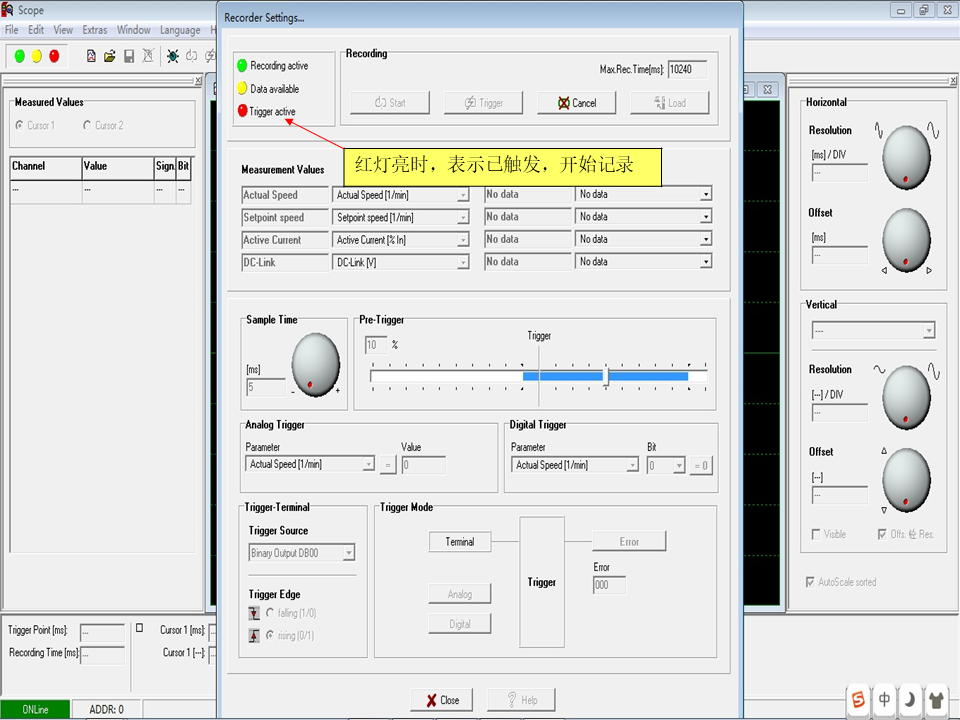960x720 pixels.
Task: Open the Window menu
Action: (x=133, y=30)
